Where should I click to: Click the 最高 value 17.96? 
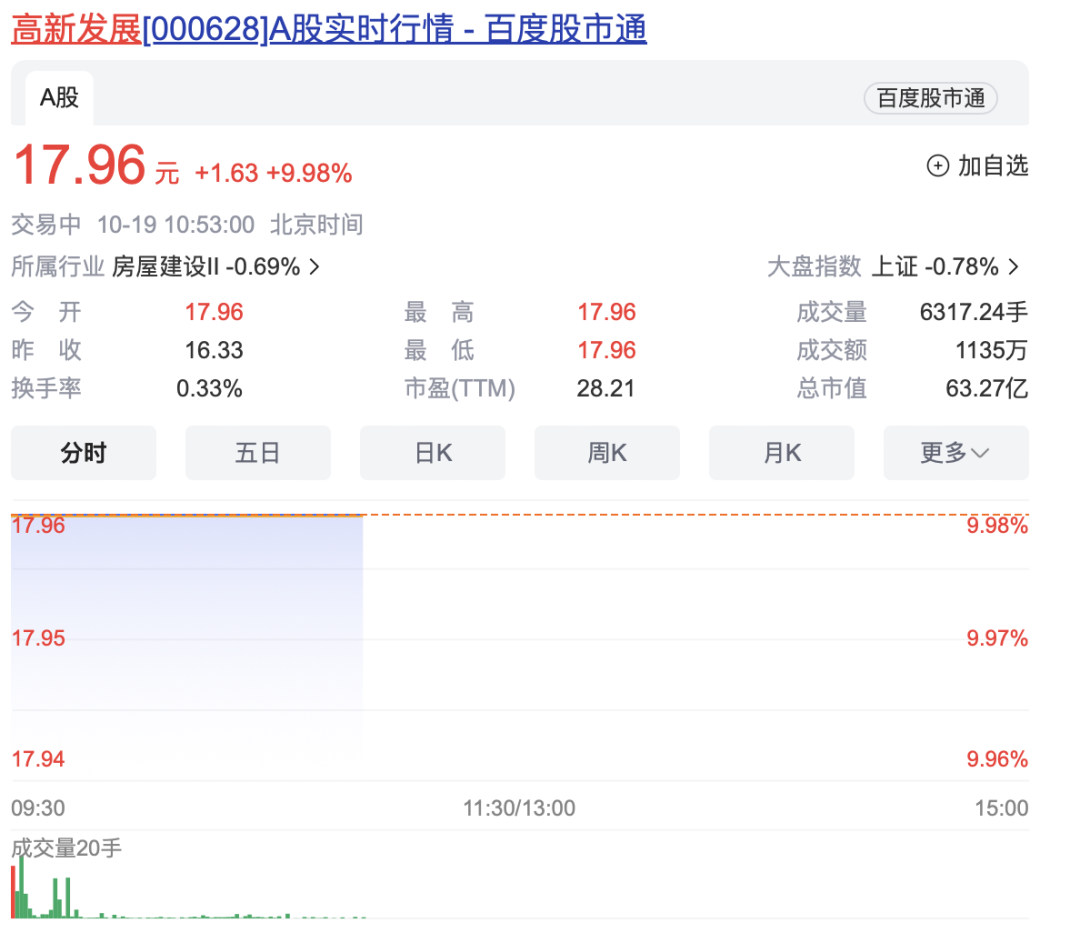click(606, 312)
